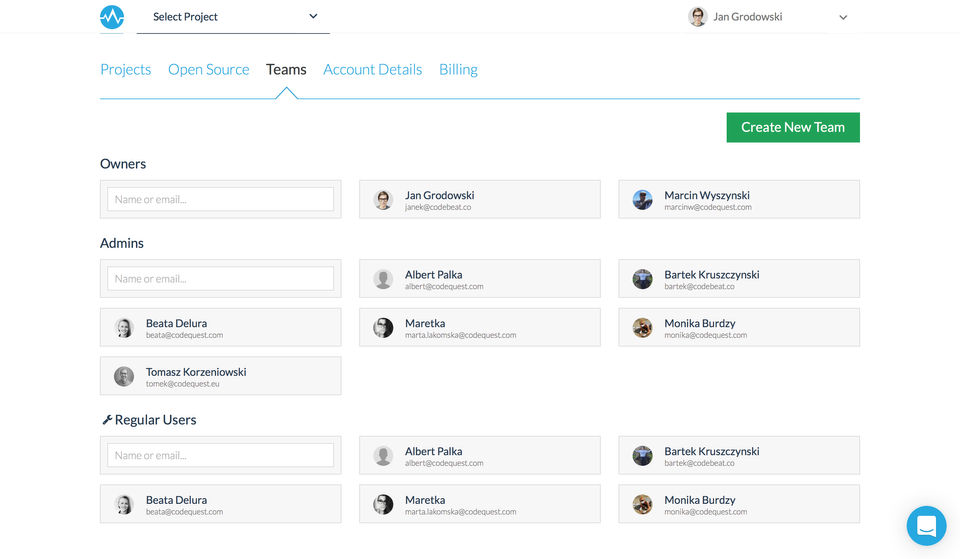
Task: Click Tomasz Korzeniowski's avatar picture
Action: click(124, 377)
